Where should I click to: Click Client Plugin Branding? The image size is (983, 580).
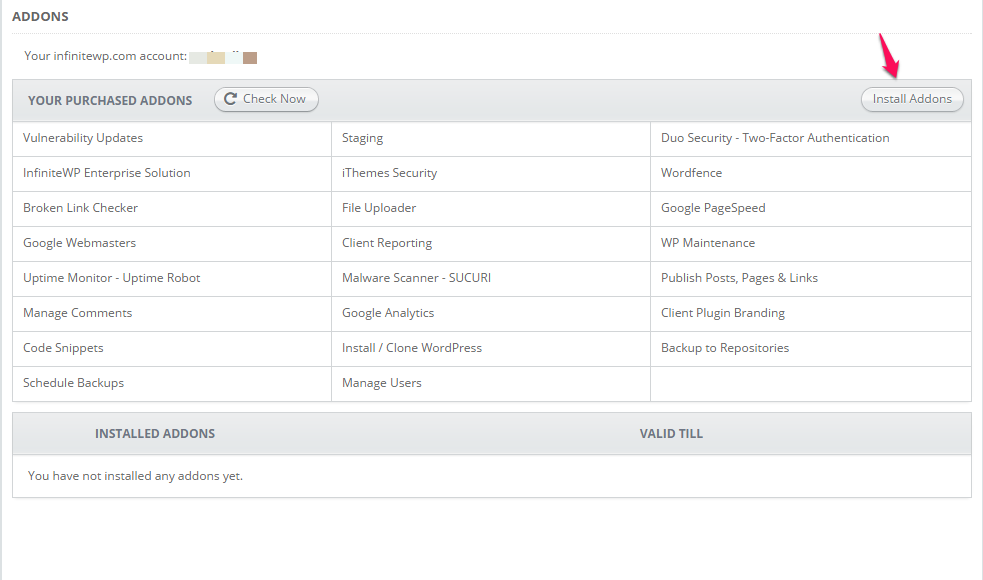click(723, 313)
